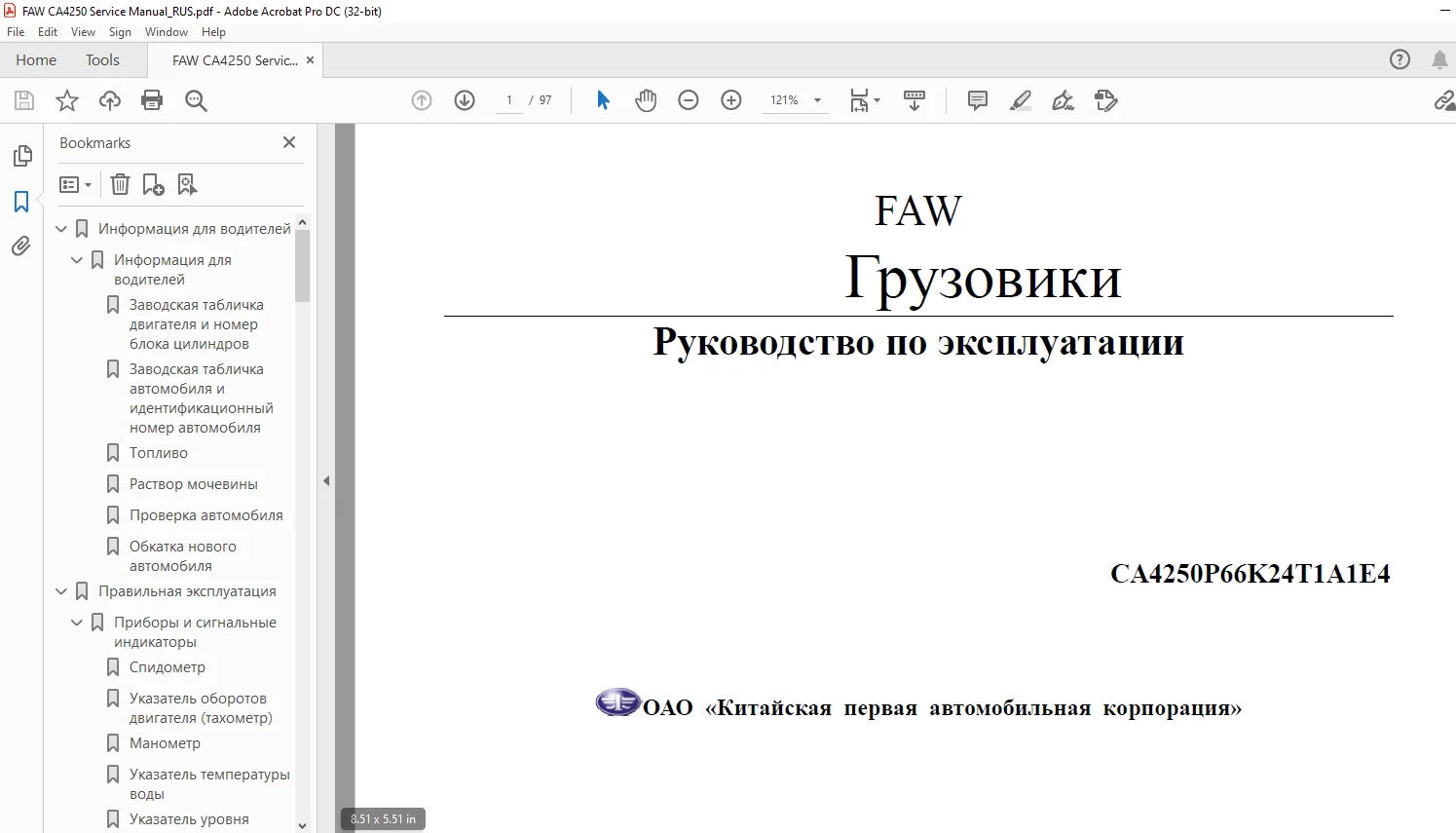Open the Edit menu
Viewport: 1456px width, 833px height.
click(x=48, y=32)
